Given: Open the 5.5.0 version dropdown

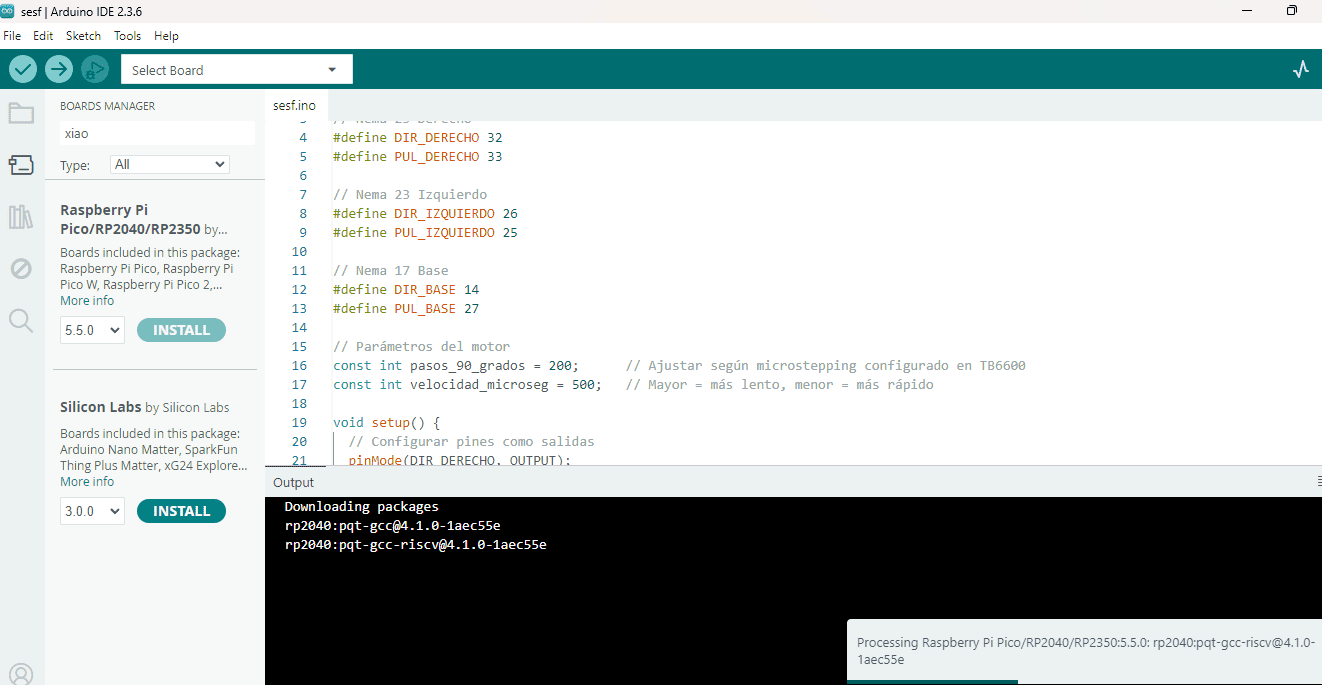Looking at the screenshot, I should coord(92,330).
